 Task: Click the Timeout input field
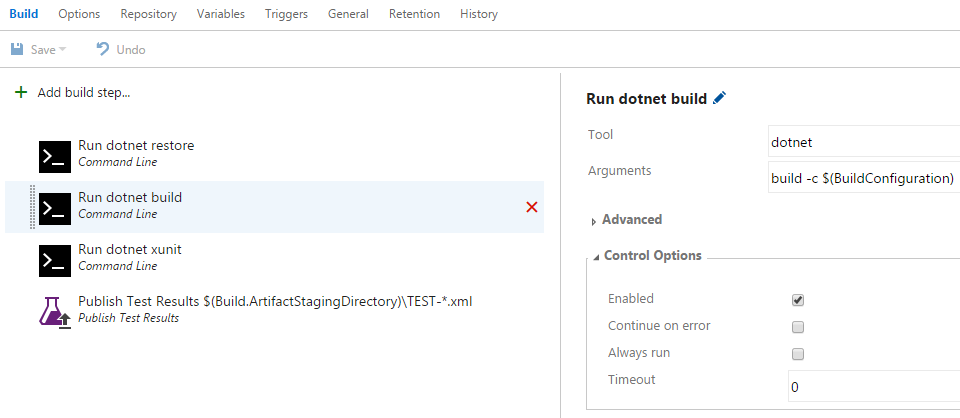click(874, 386)
